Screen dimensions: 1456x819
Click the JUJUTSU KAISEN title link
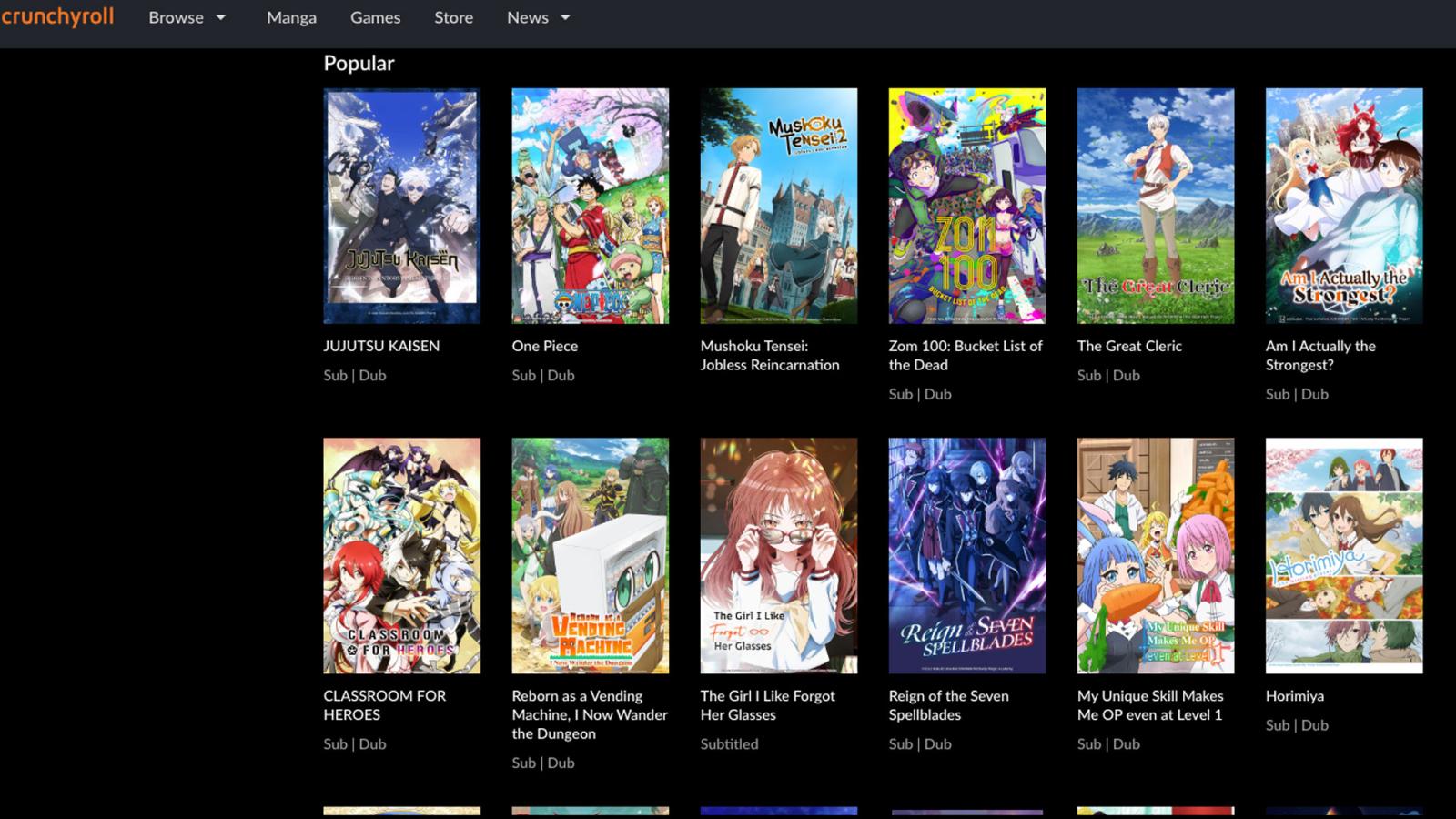point(381,346)
